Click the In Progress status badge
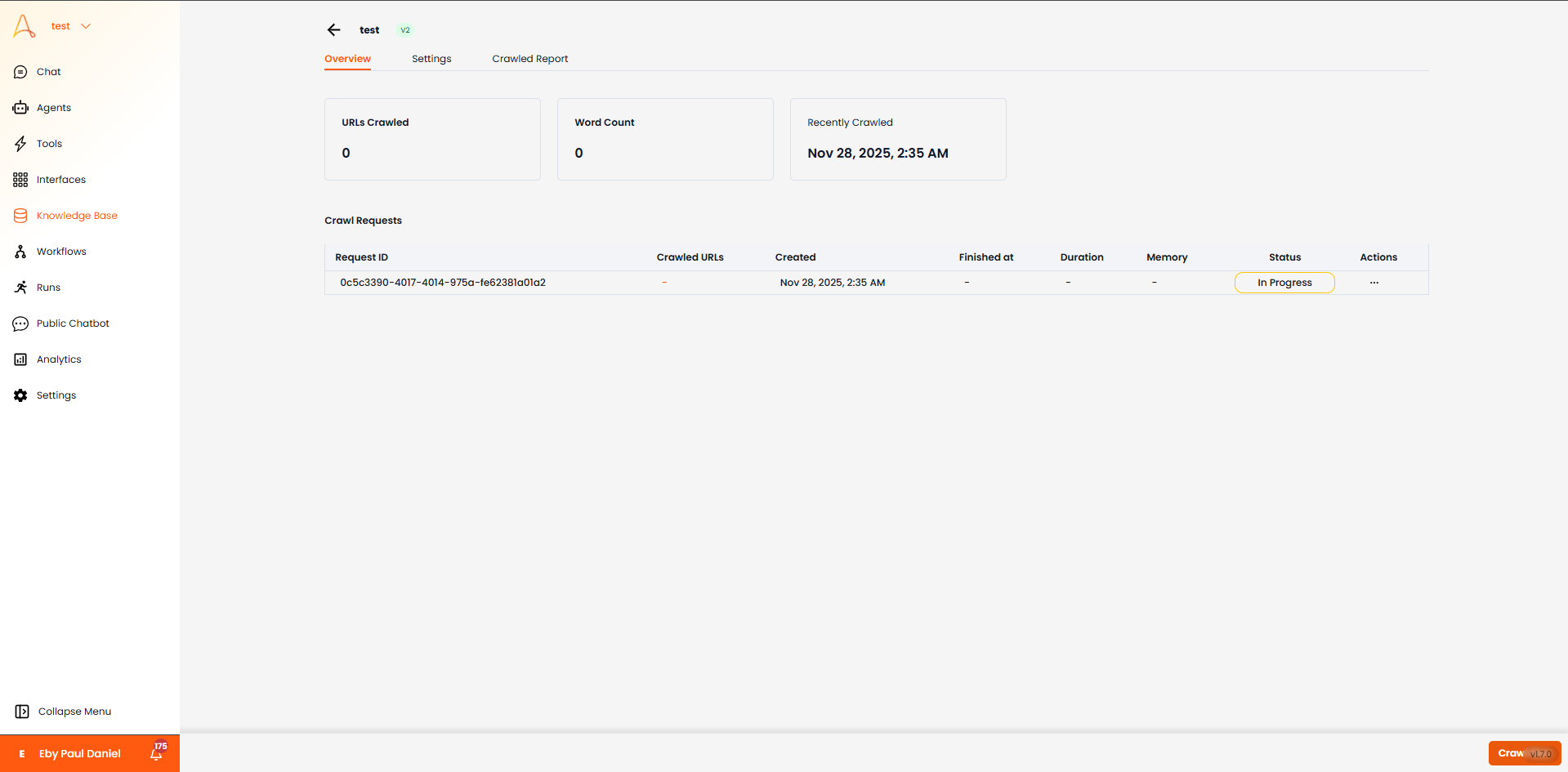 pyautogui.click(x=1284, y=283)
